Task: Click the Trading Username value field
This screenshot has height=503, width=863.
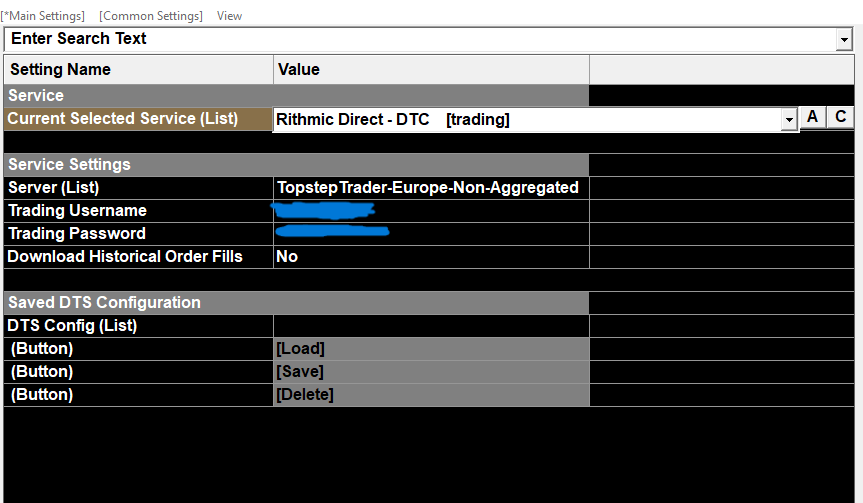Action: (430, 211)
